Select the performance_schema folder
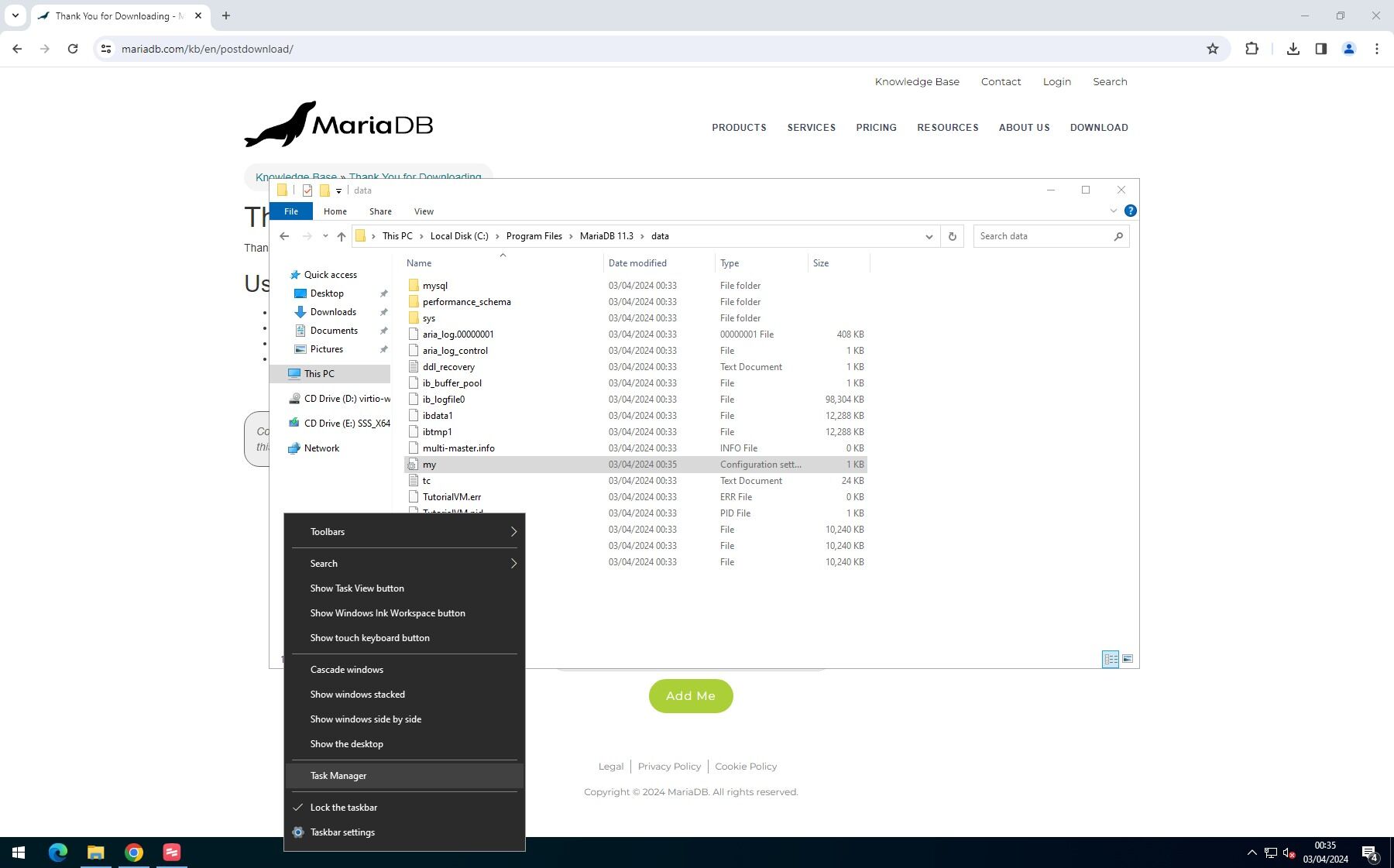This screenshot has width=1394, height=868. (x=466, y=302)
